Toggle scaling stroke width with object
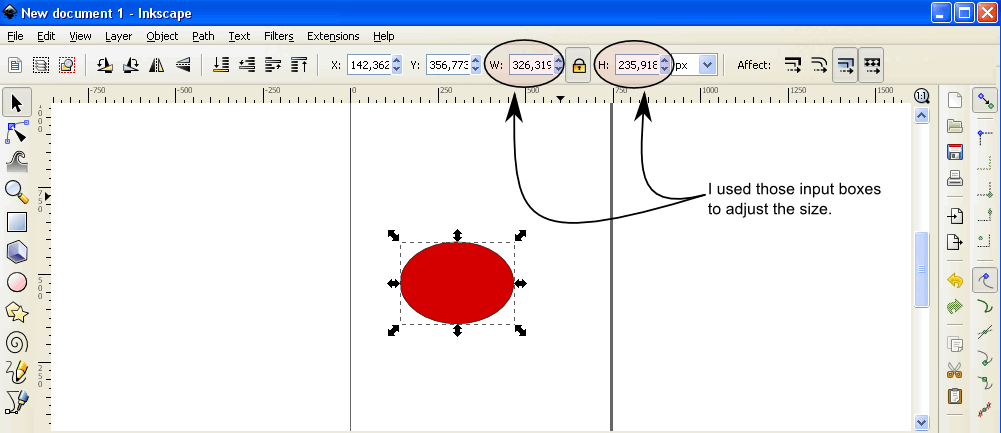 793,65
